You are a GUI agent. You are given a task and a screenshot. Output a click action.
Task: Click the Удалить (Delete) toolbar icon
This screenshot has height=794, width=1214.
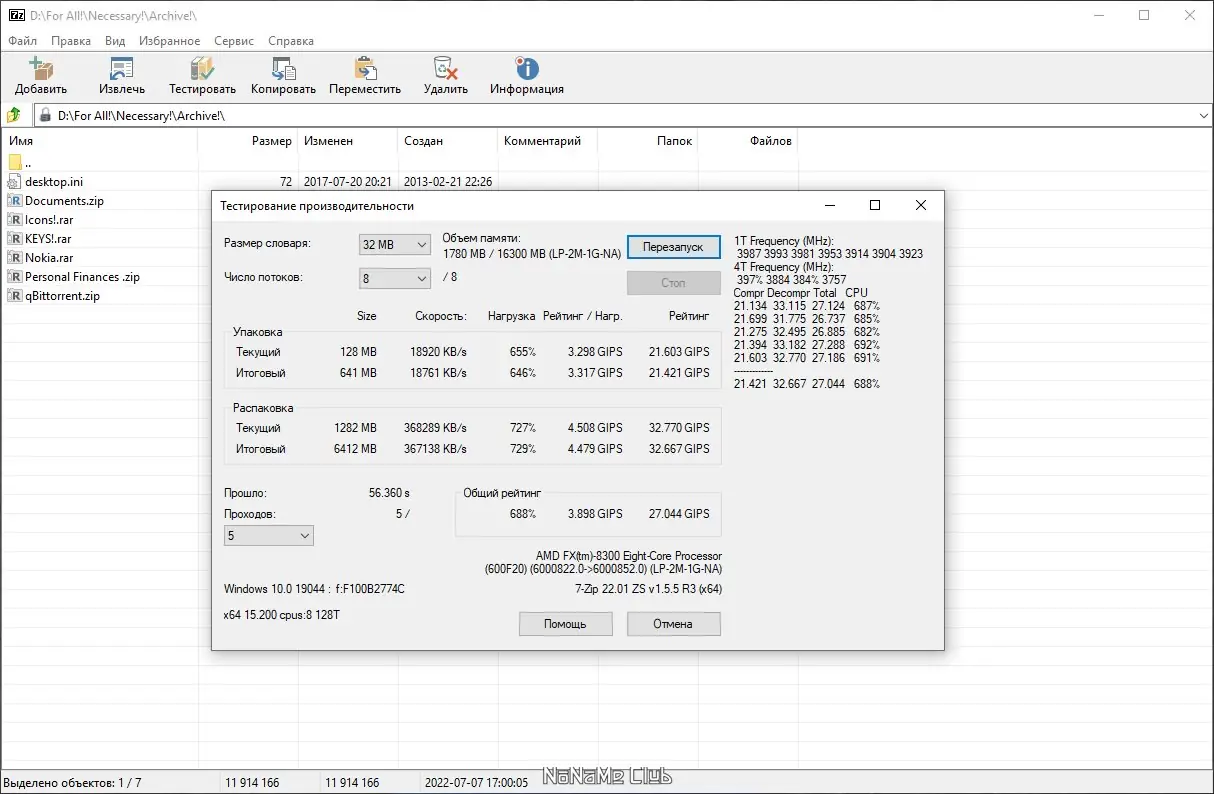pyautogui.click(x=445, y=69)
